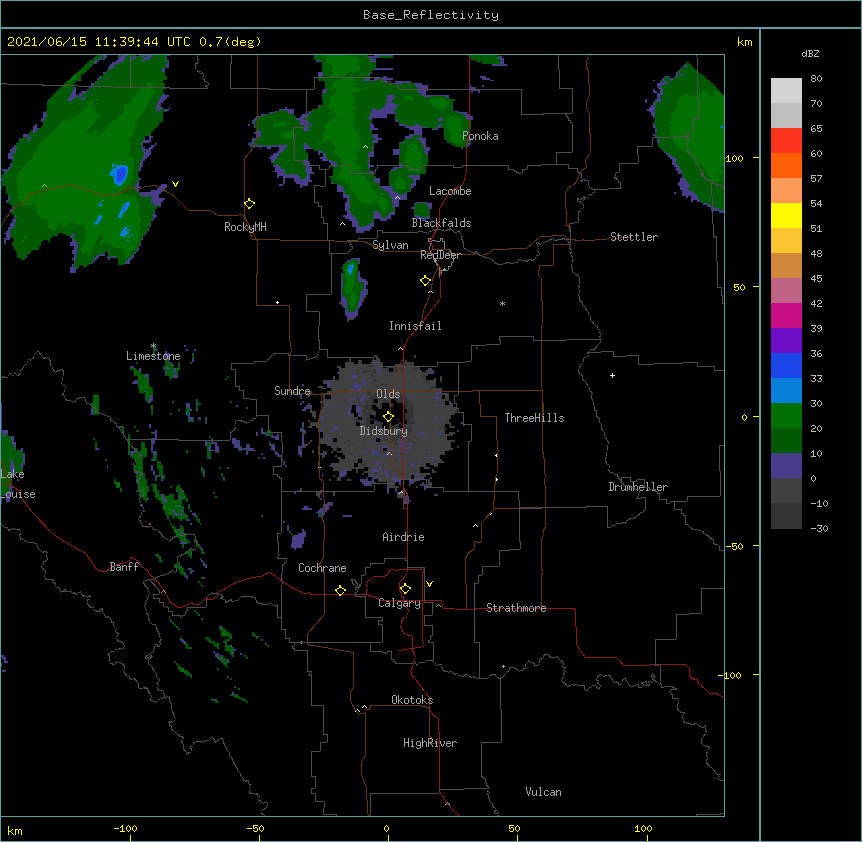Image resolution: width=862 pixels, height=842 pixels.
Task: Click the Stettler label
Action: click(634, 237)
